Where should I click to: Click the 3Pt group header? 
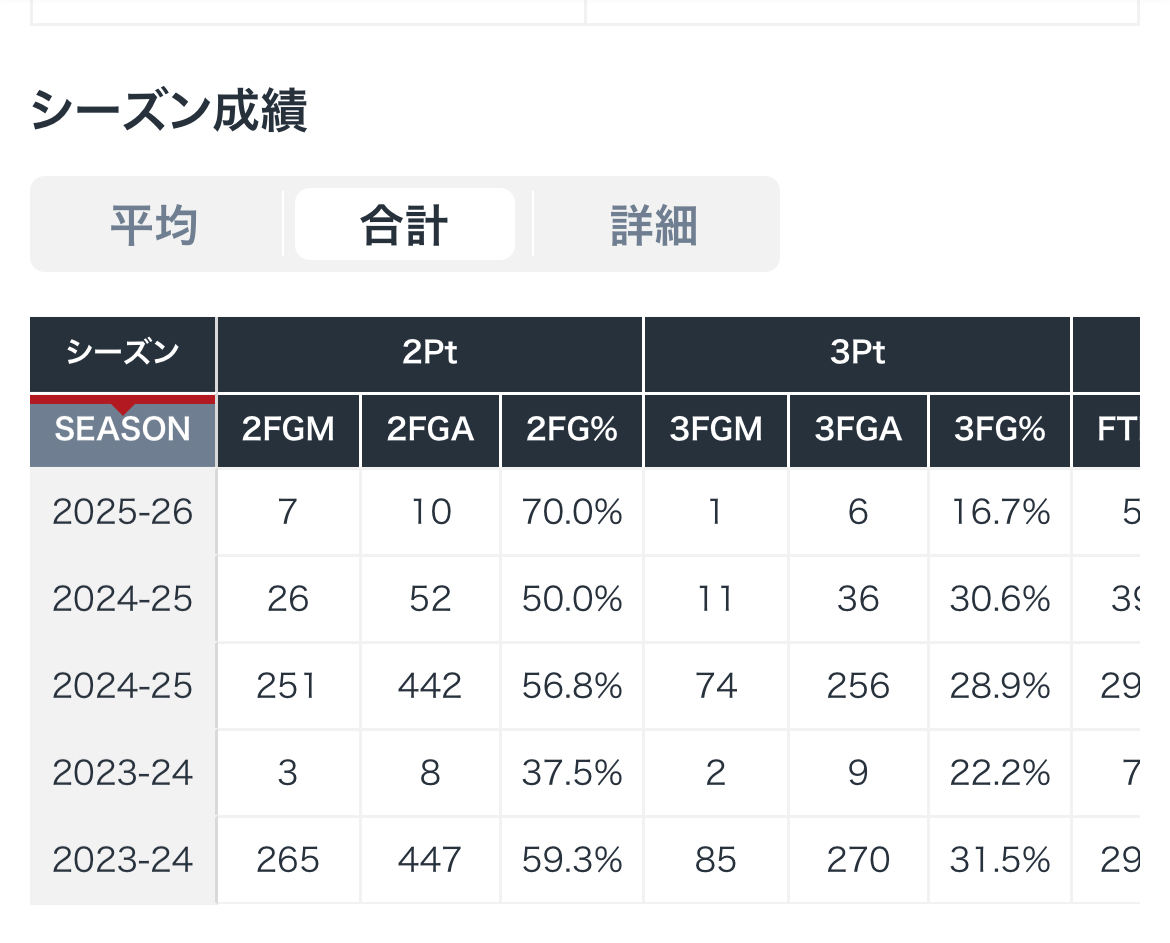pos(858,354)
